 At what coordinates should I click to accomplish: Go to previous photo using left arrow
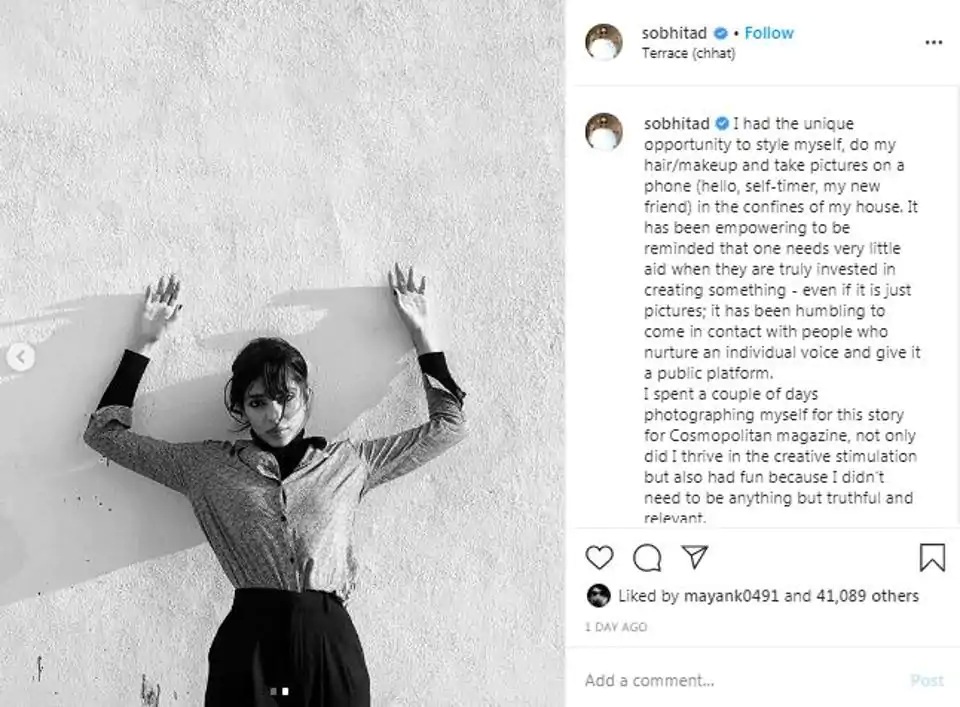(20, 357)
